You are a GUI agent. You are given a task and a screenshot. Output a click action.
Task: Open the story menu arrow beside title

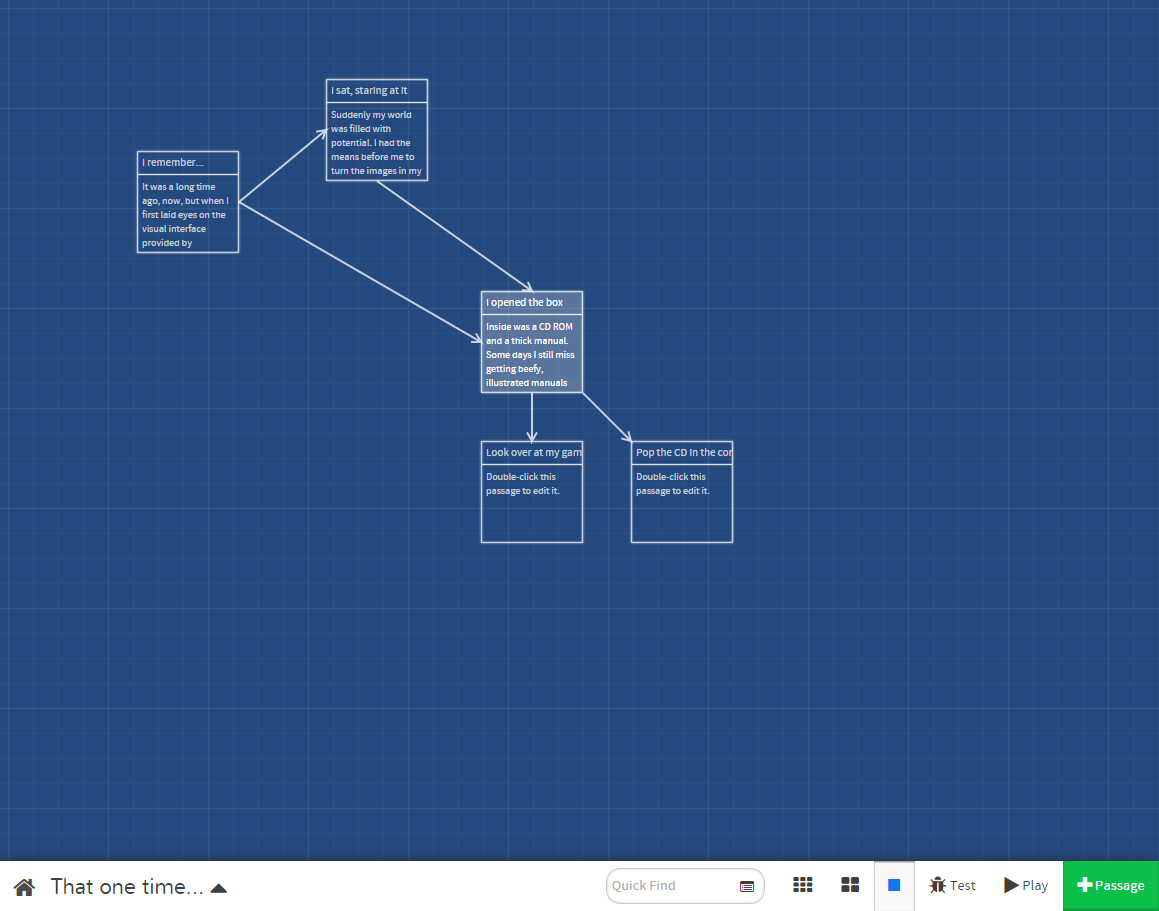(219, 888)
